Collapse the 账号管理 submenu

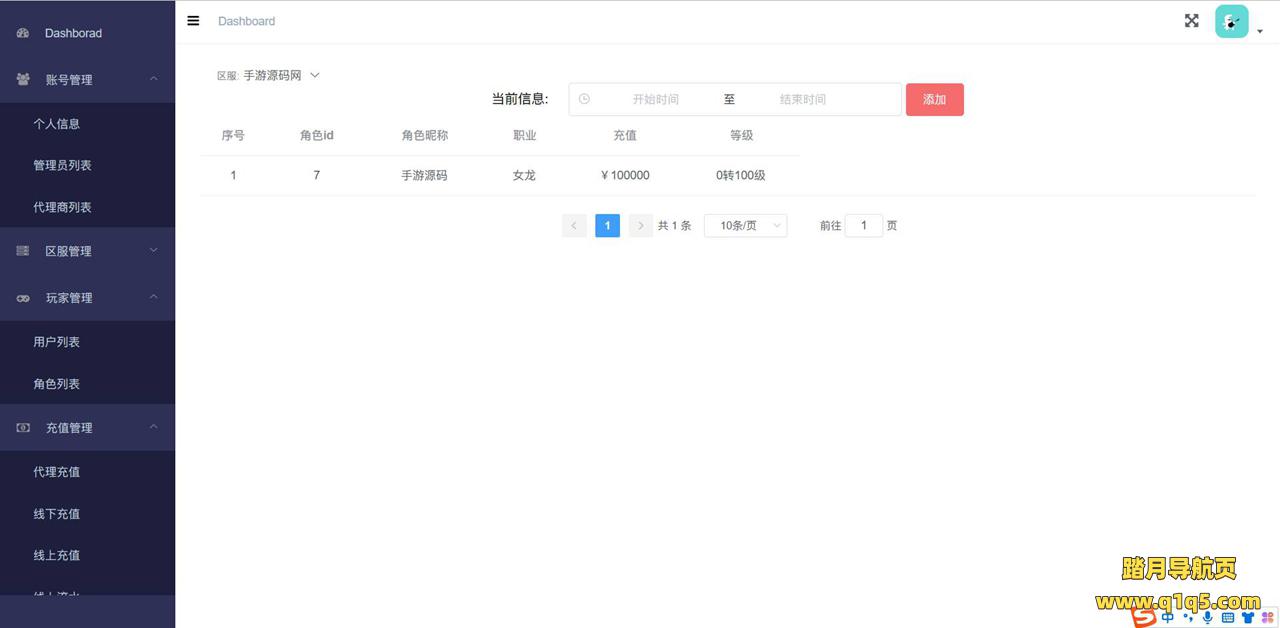tap(154, 79)
